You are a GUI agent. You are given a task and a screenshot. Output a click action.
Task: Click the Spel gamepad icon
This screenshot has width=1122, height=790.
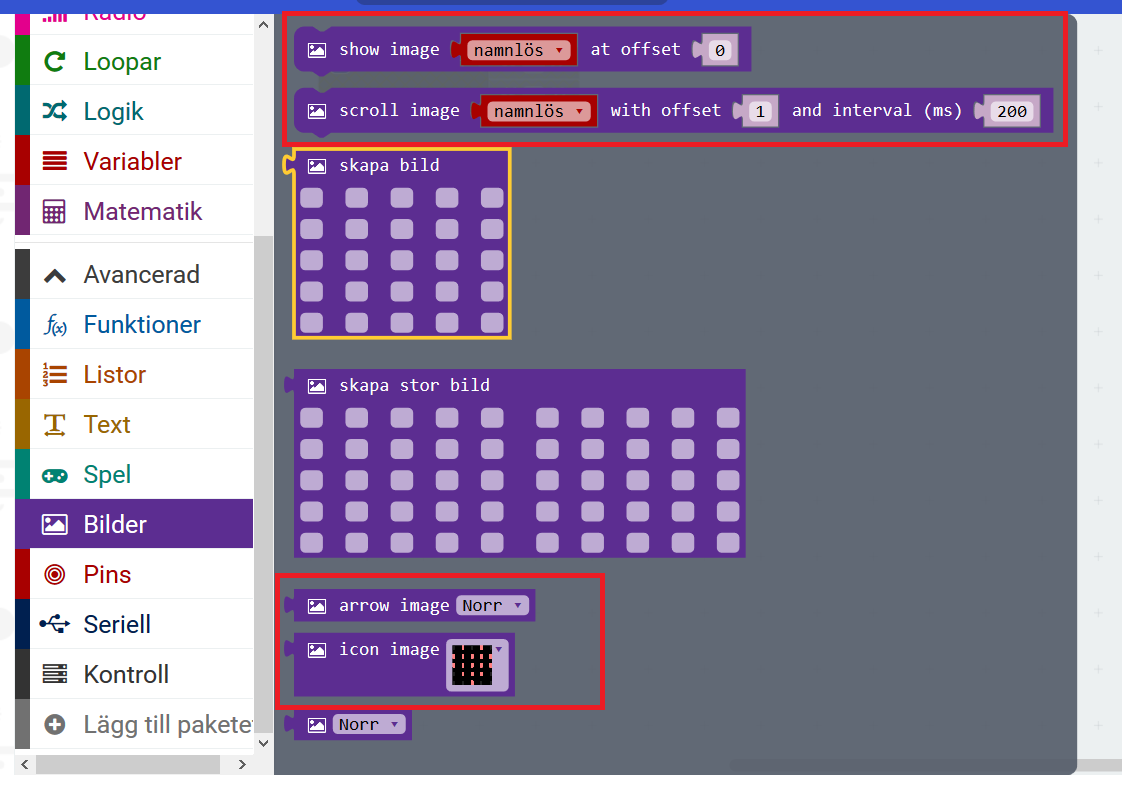(54, 475)
